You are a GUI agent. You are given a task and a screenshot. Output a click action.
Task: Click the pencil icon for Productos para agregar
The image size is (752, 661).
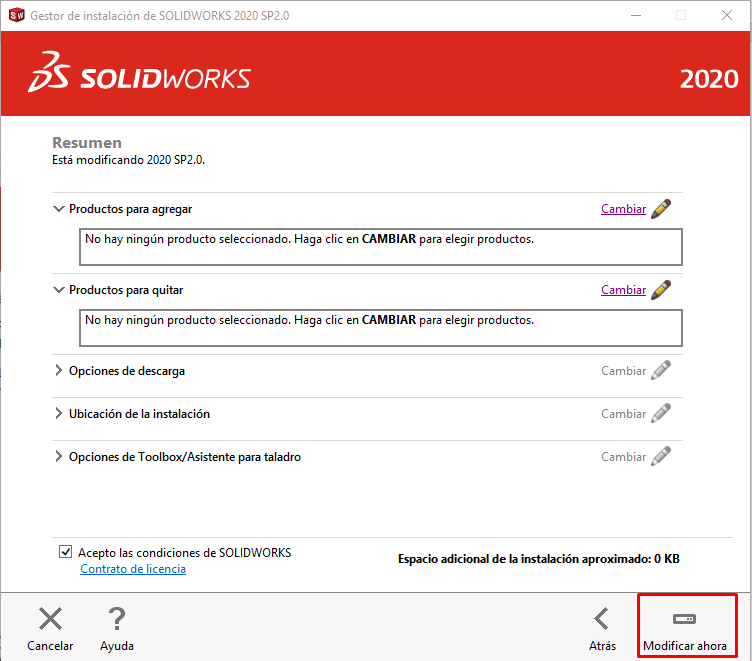coord(661,209)
